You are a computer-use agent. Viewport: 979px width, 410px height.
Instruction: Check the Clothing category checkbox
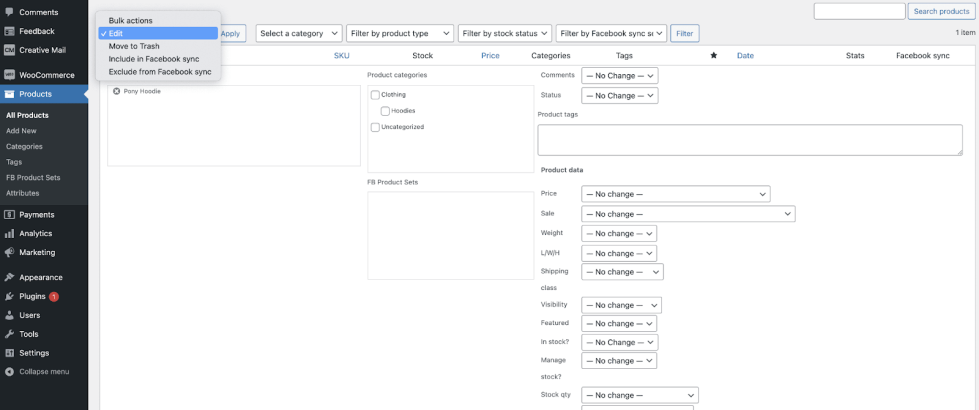(375, 95)
